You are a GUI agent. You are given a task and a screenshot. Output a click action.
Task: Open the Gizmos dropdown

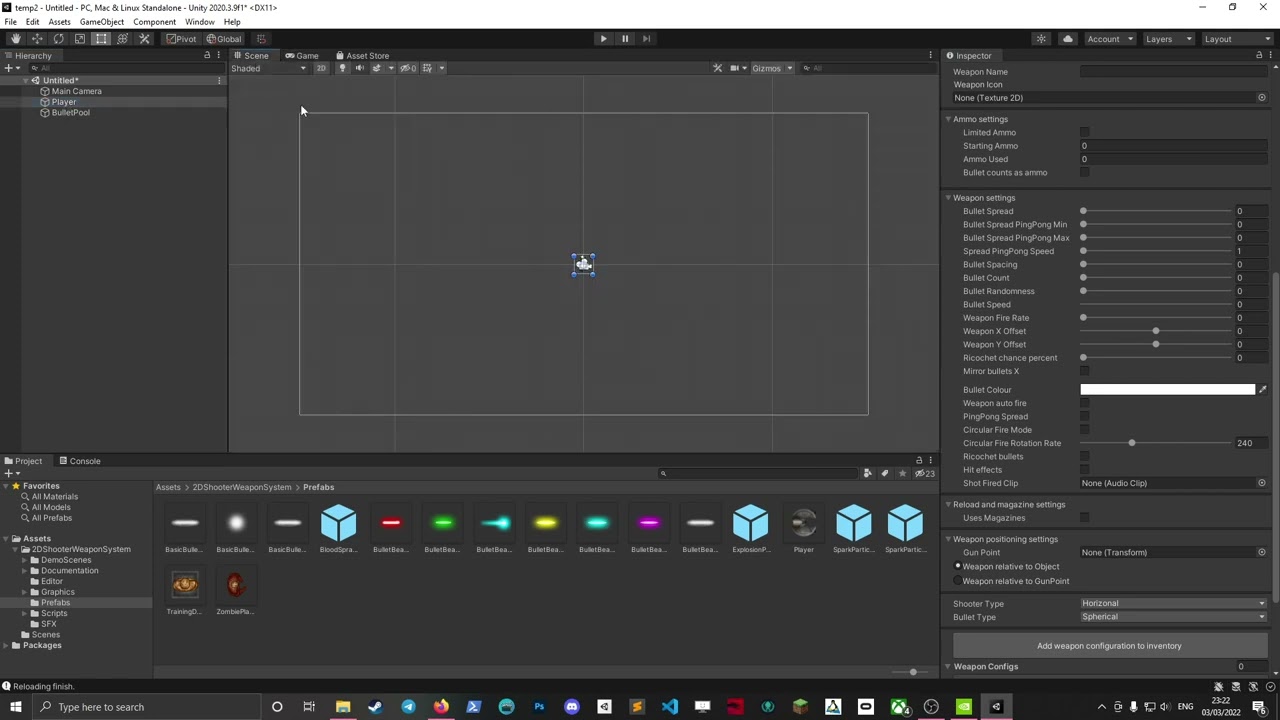coord(772,68)
